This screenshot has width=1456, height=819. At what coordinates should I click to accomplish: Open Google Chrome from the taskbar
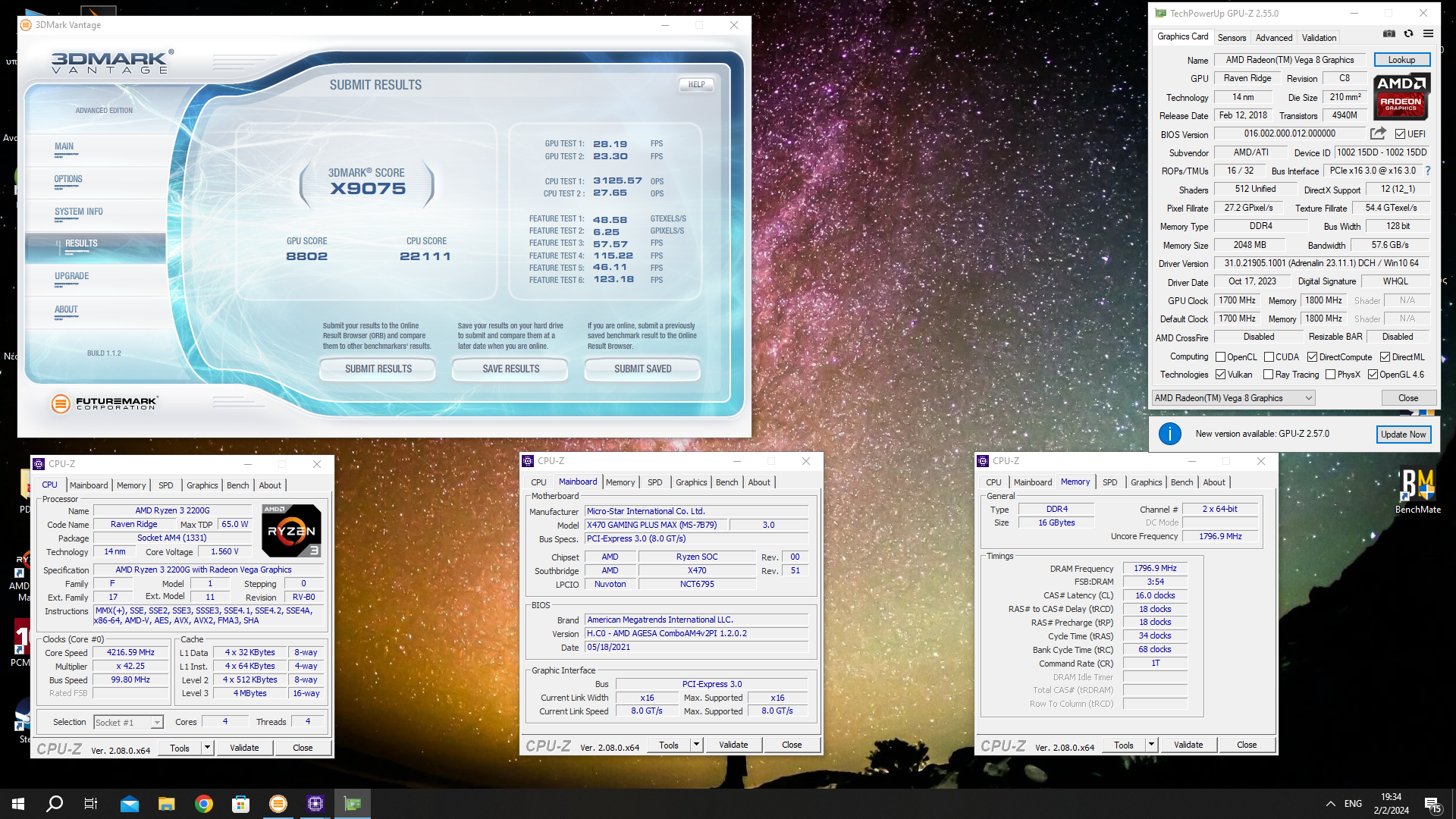tap(204, 804)
